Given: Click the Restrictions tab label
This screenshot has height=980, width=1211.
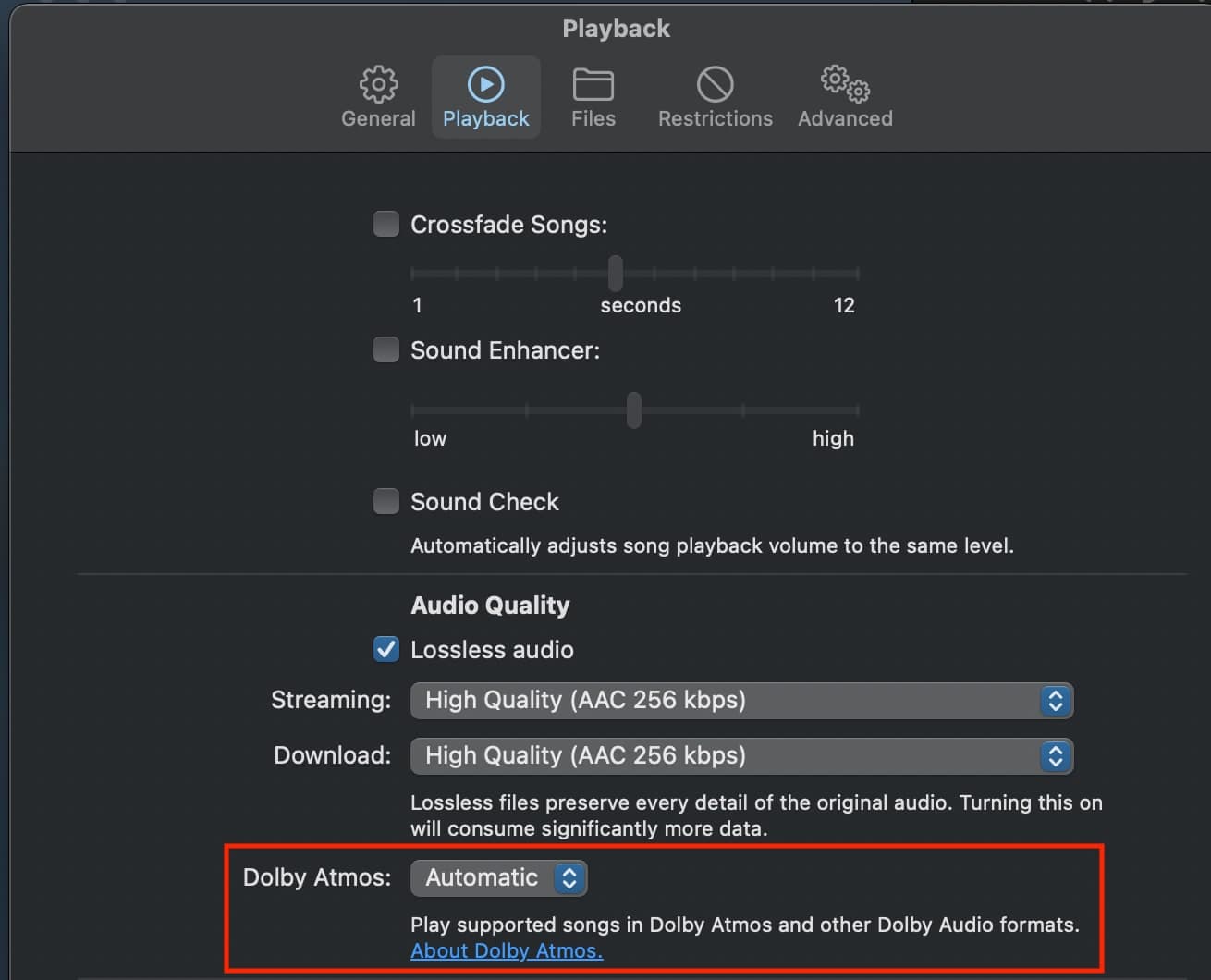Looking at the screenshot, I should (715, 118).
